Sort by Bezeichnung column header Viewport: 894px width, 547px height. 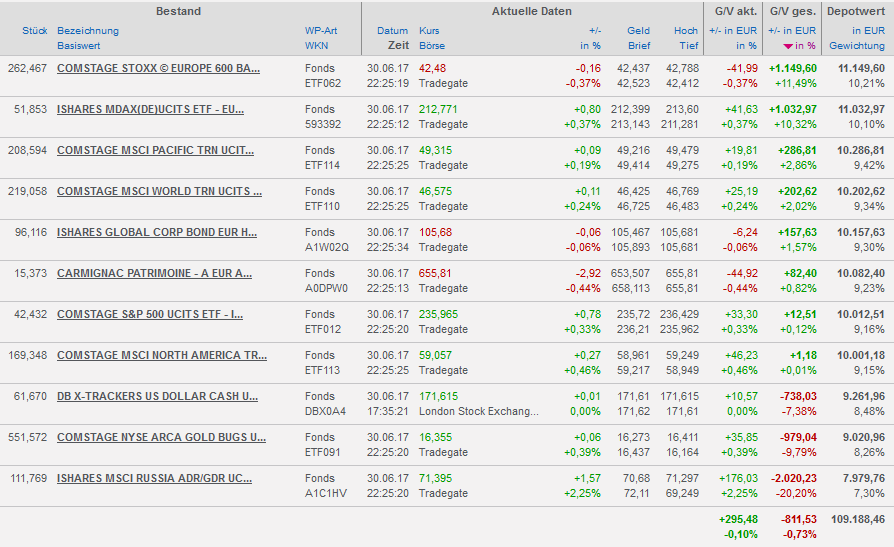88,31
